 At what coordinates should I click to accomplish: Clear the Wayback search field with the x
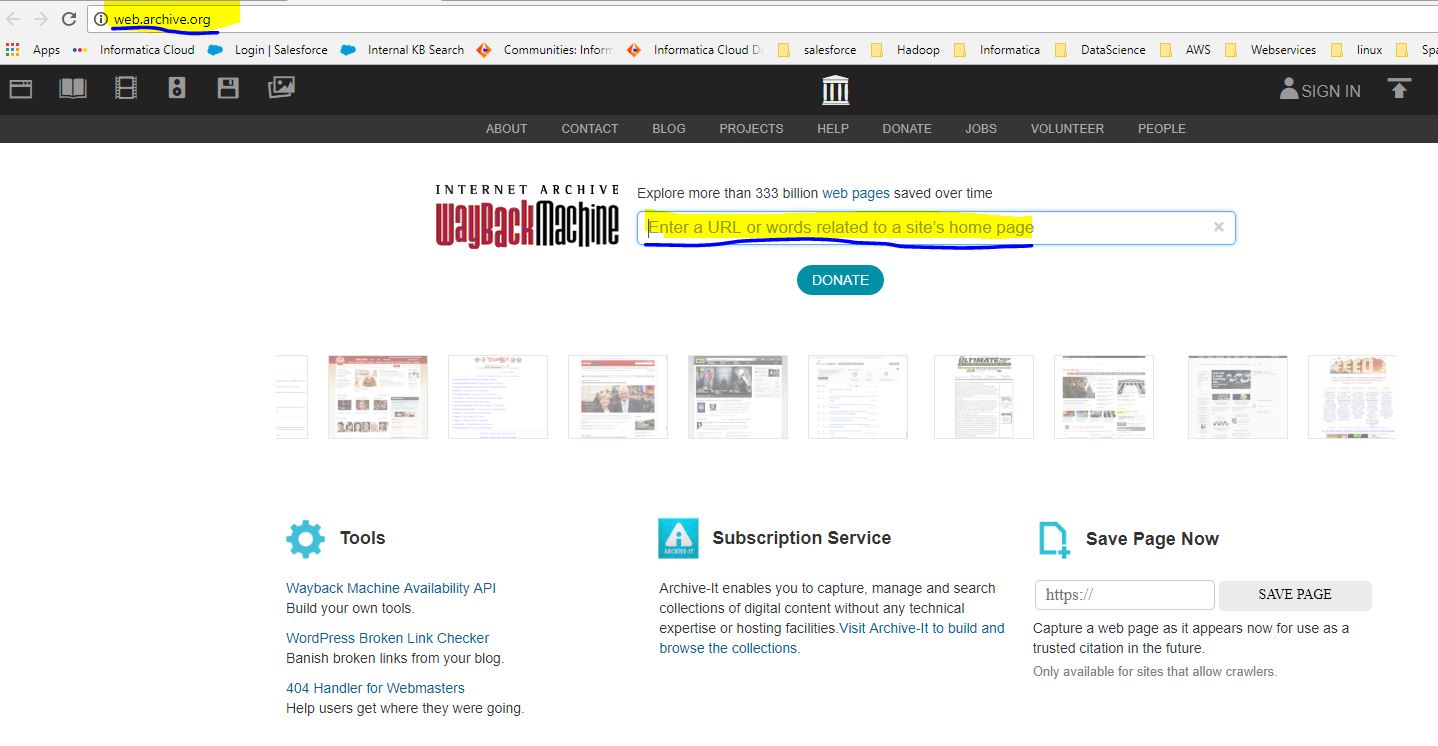click(1219, 227)
